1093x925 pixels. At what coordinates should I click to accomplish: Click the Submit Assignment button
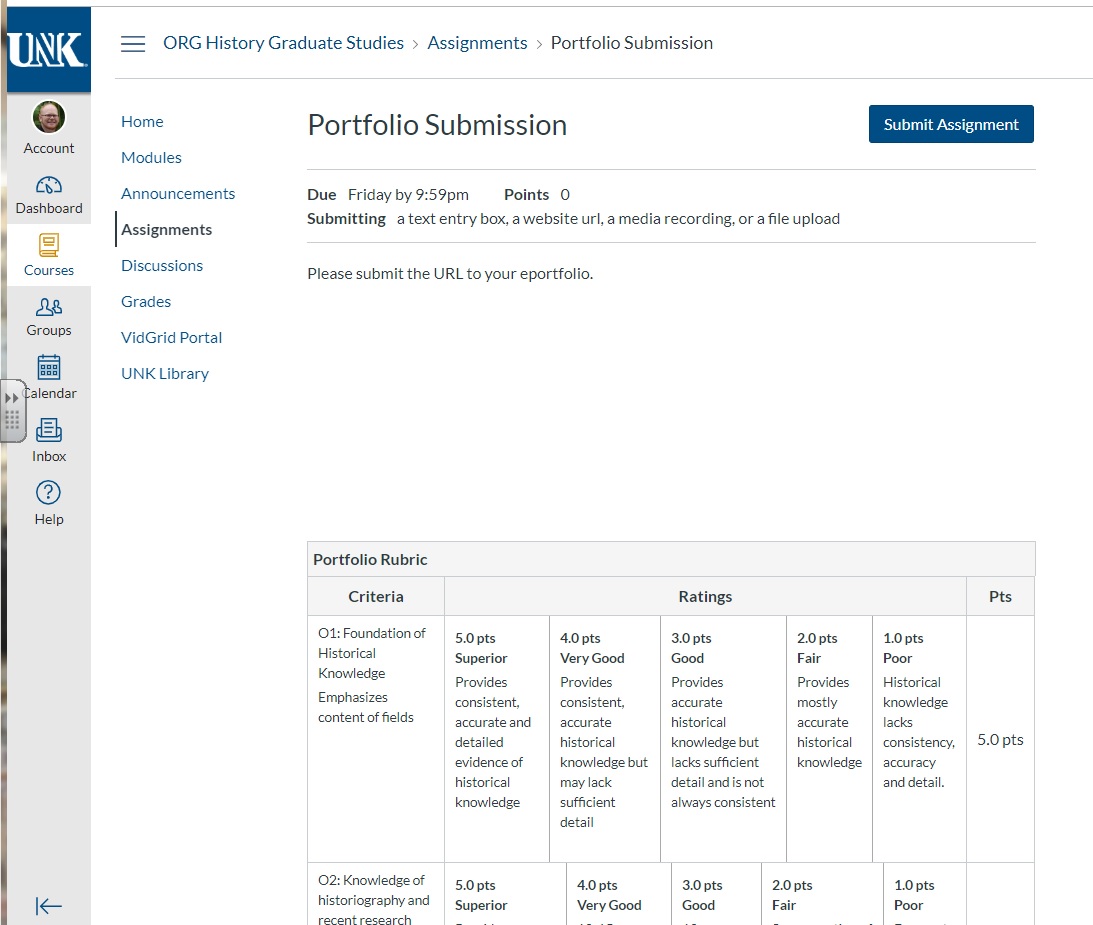[951, 124]
